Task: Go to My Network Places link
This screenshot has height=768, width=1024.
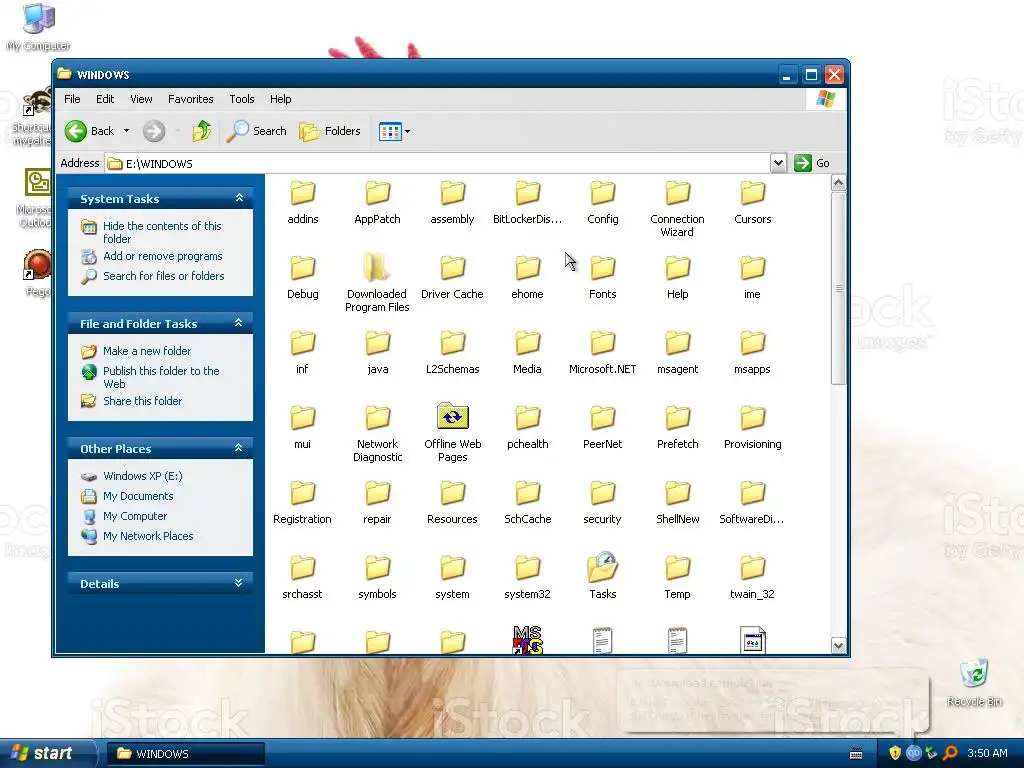Action: (148, 536)
